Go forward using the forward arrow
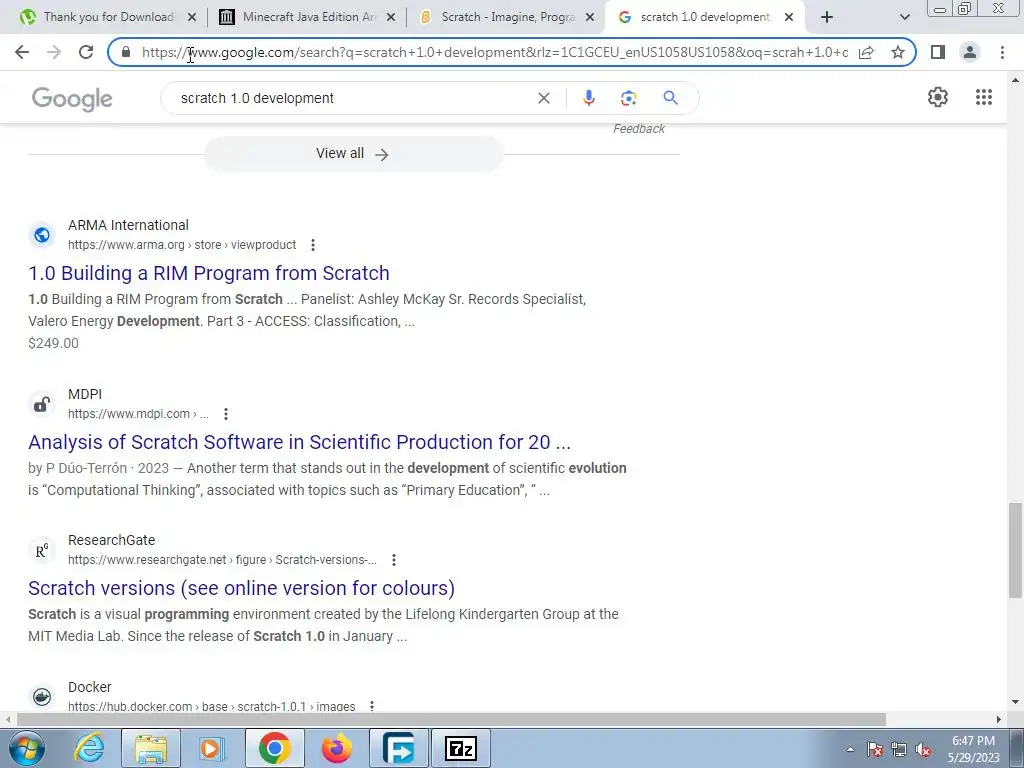1024x768 pixels. [54, 52]
